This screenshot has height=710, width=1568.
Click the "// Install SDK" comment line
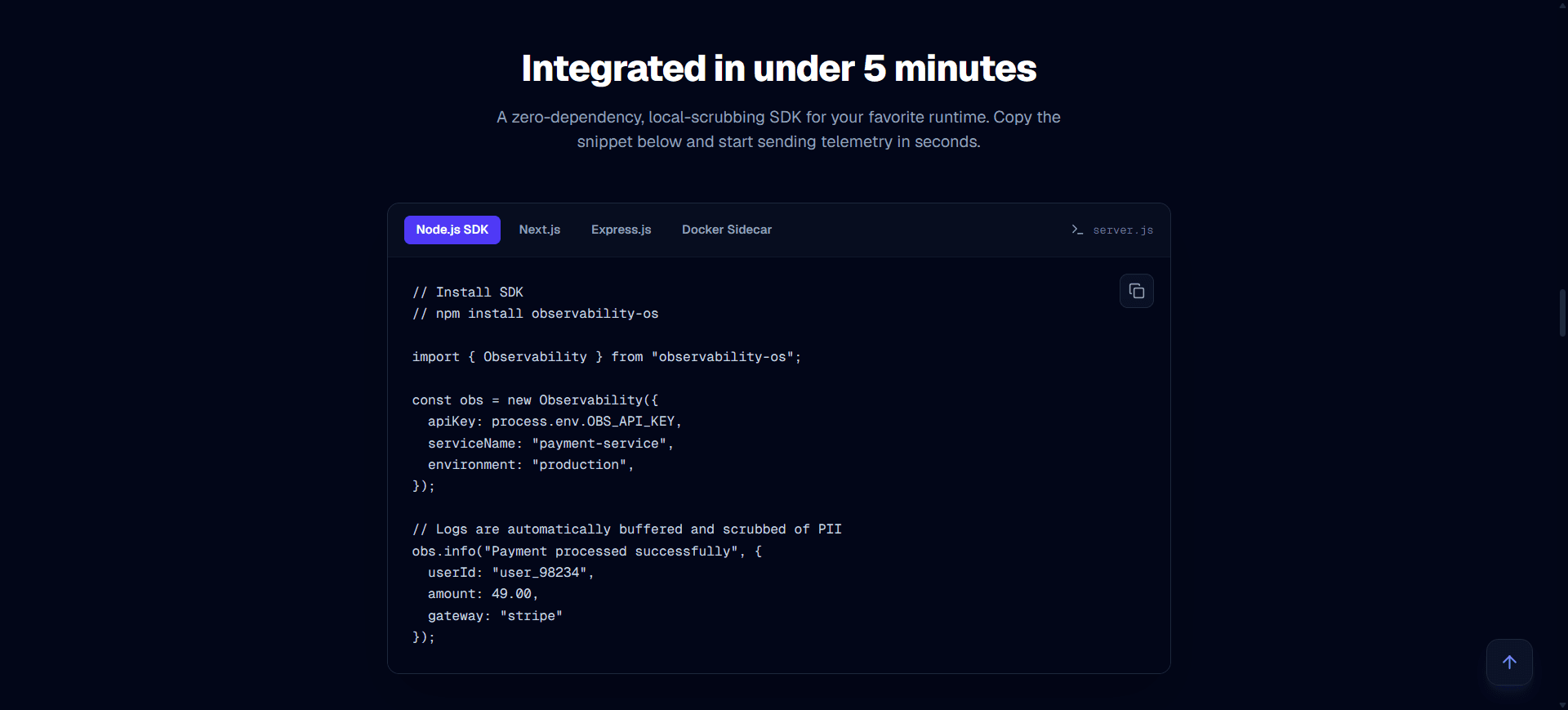click(x=468, y=292)
